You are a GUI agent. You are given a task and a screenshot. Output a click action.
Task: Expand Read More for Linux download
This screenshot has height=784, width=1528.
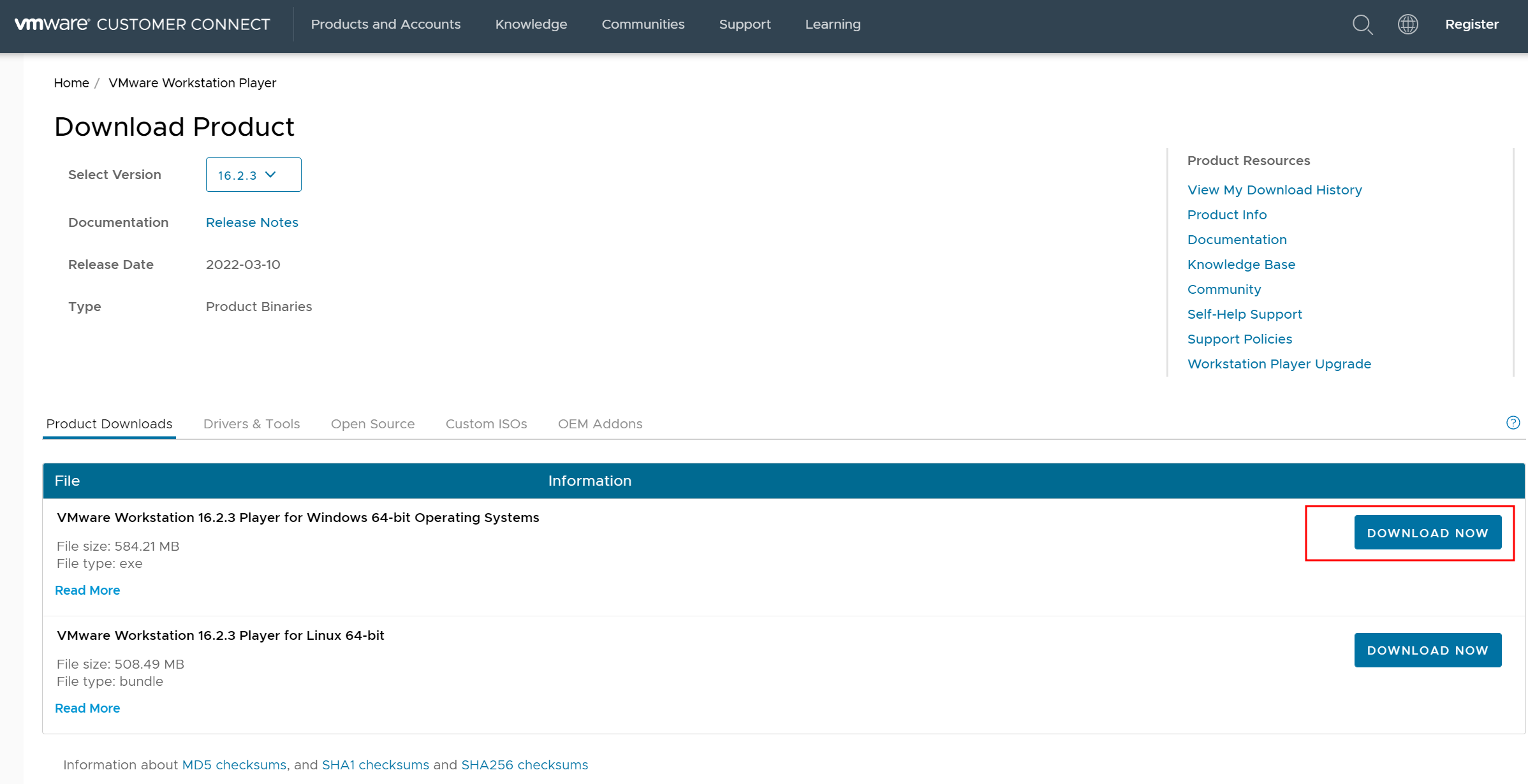pyautogui.click(x=87, y=708)
